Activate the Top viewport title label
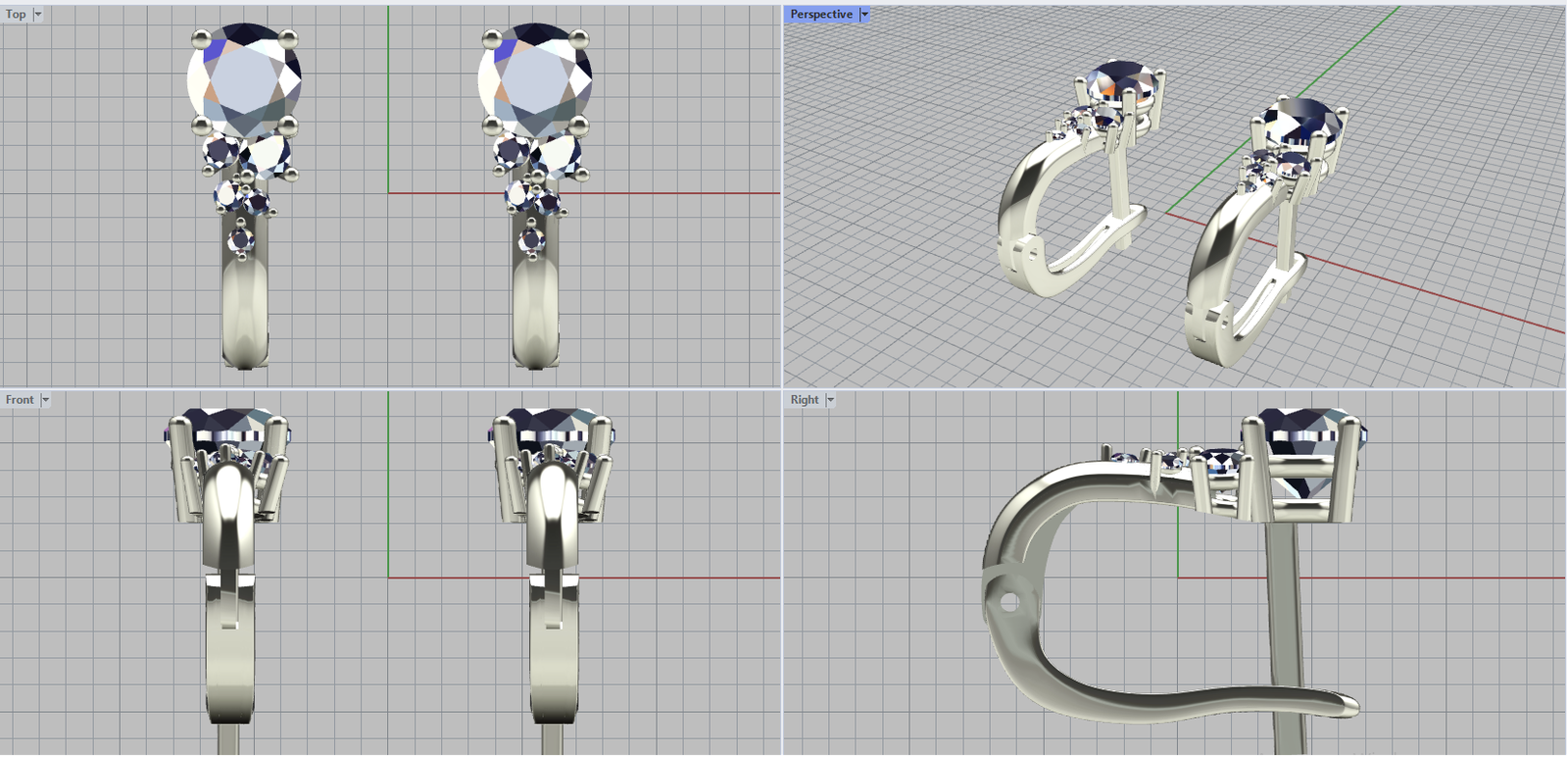Viewport: 1568px width, 757px height. point(16,15)
